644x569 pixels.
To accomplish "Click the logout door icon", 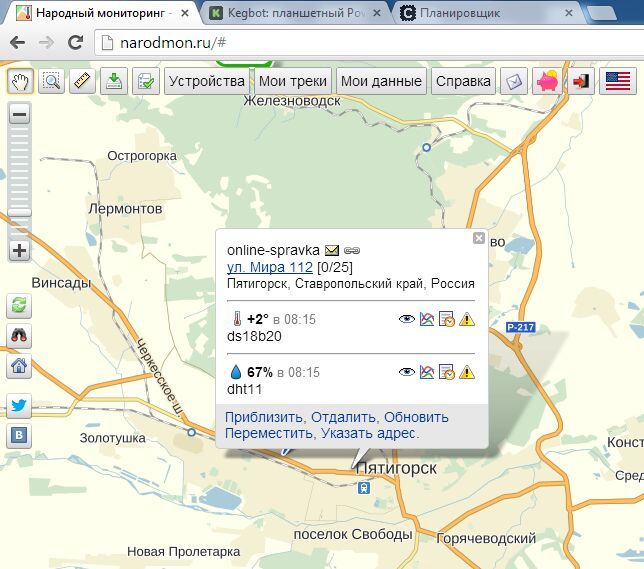I will pyautogui.click(x=581, y=81).
